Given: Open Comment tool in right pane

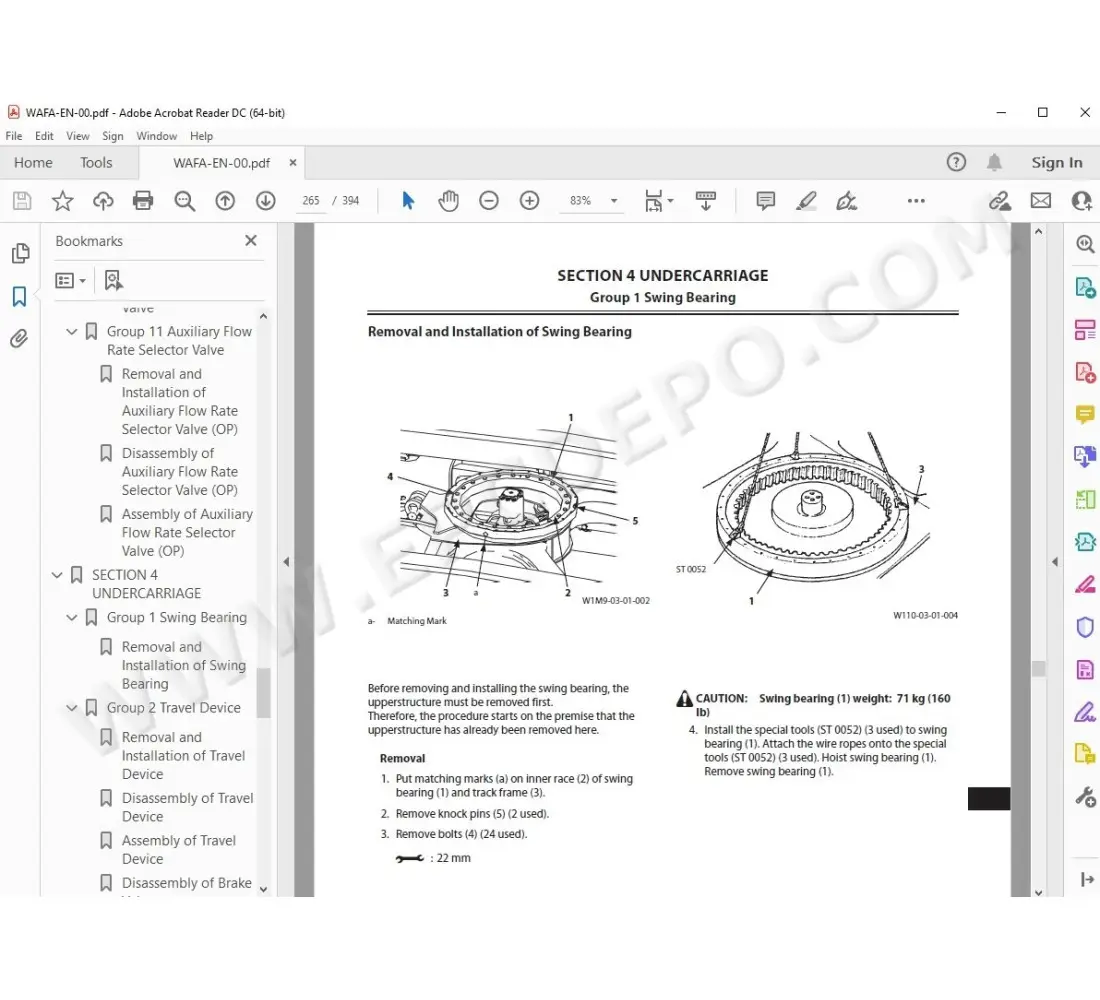Looking at the screenshot, I should pos(1085,415).
